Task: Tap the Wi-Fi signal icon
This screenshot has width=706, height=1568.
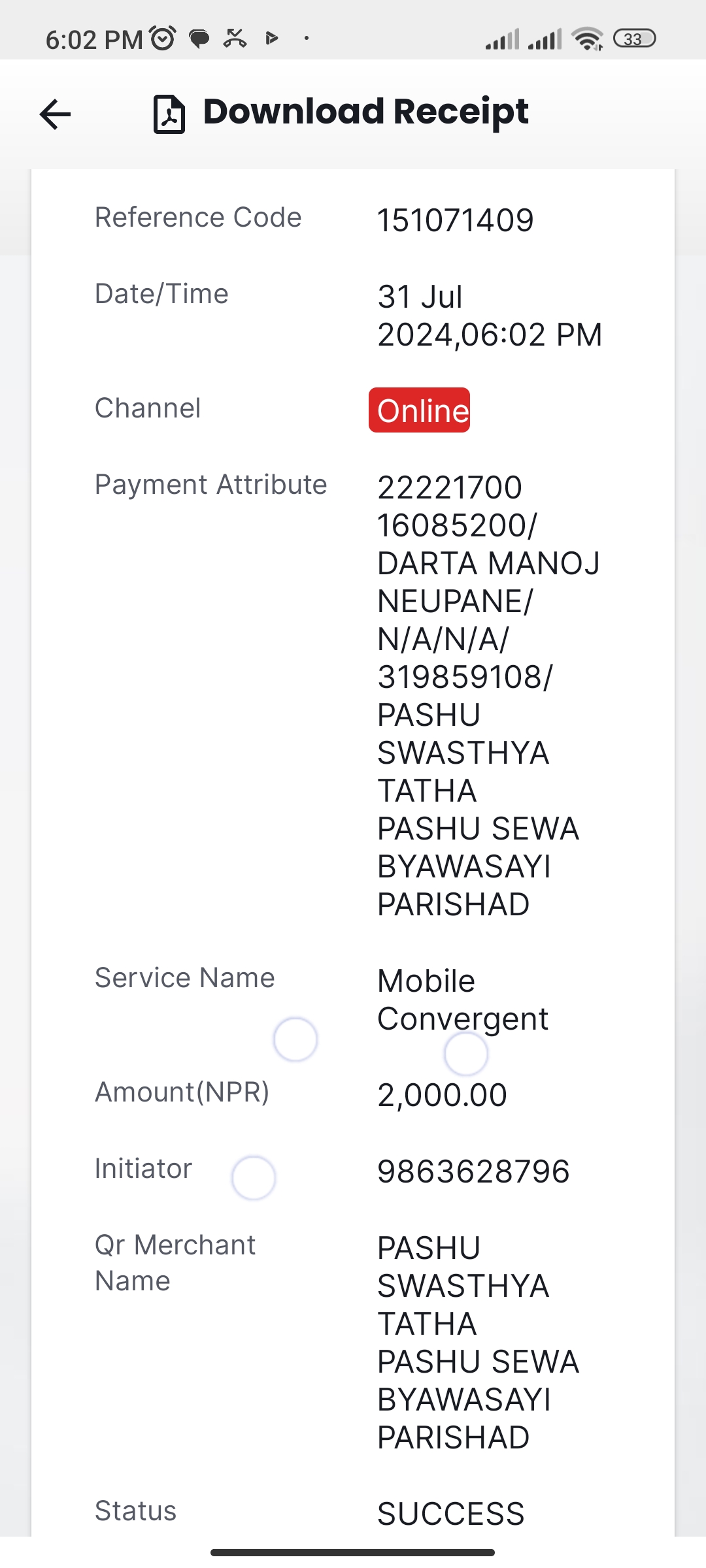Action: click(x=588, y=39)
